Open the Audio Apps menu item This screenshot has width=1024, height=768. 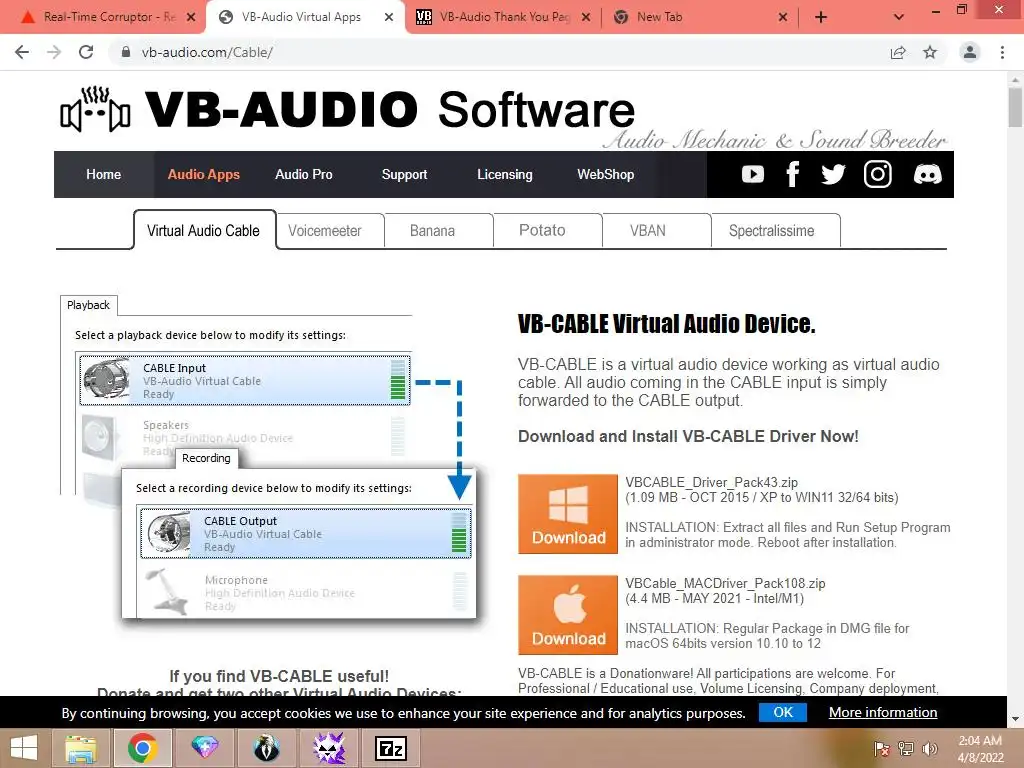tap(204, 174)
